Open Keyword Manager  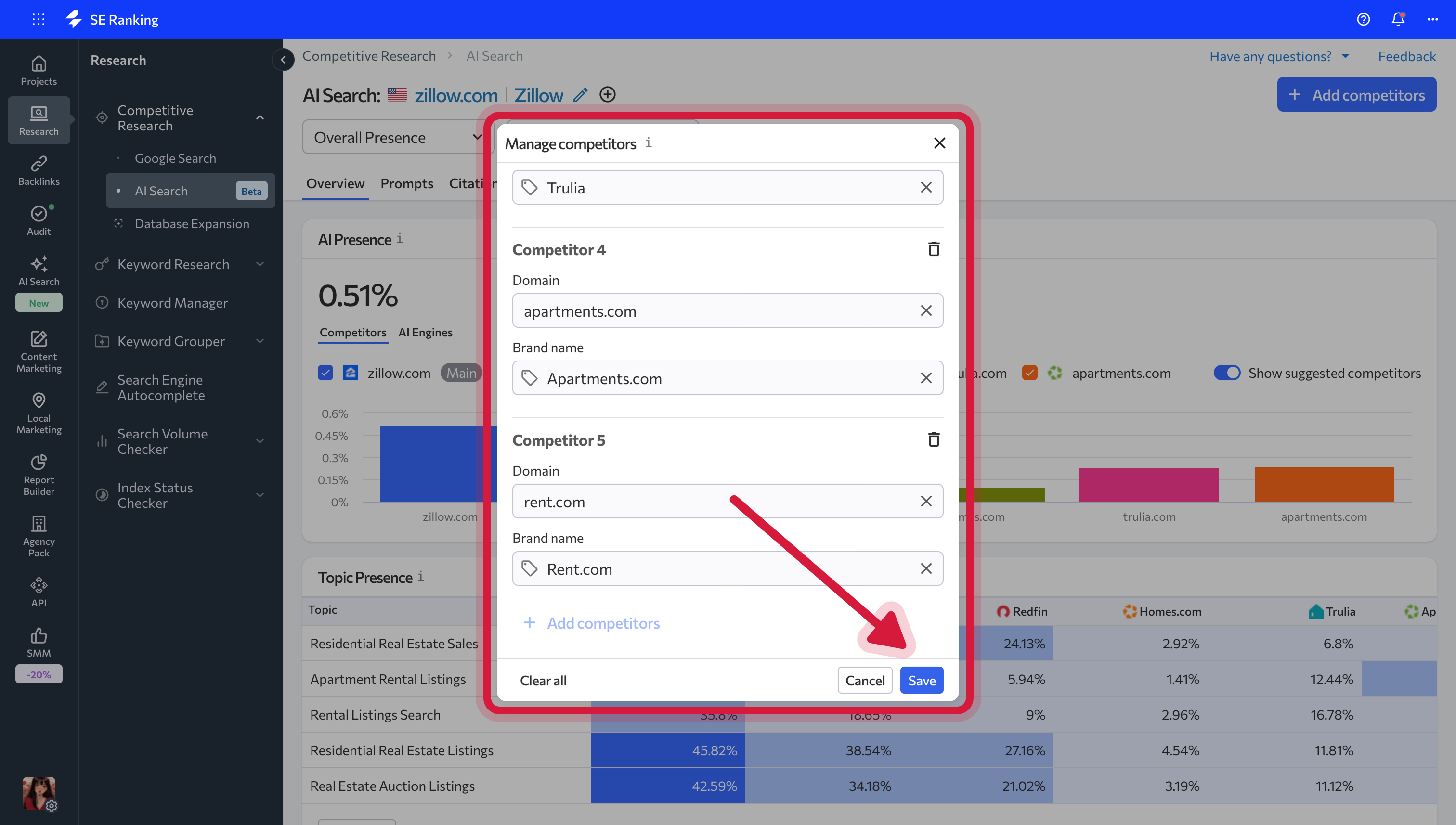point(172,303)
